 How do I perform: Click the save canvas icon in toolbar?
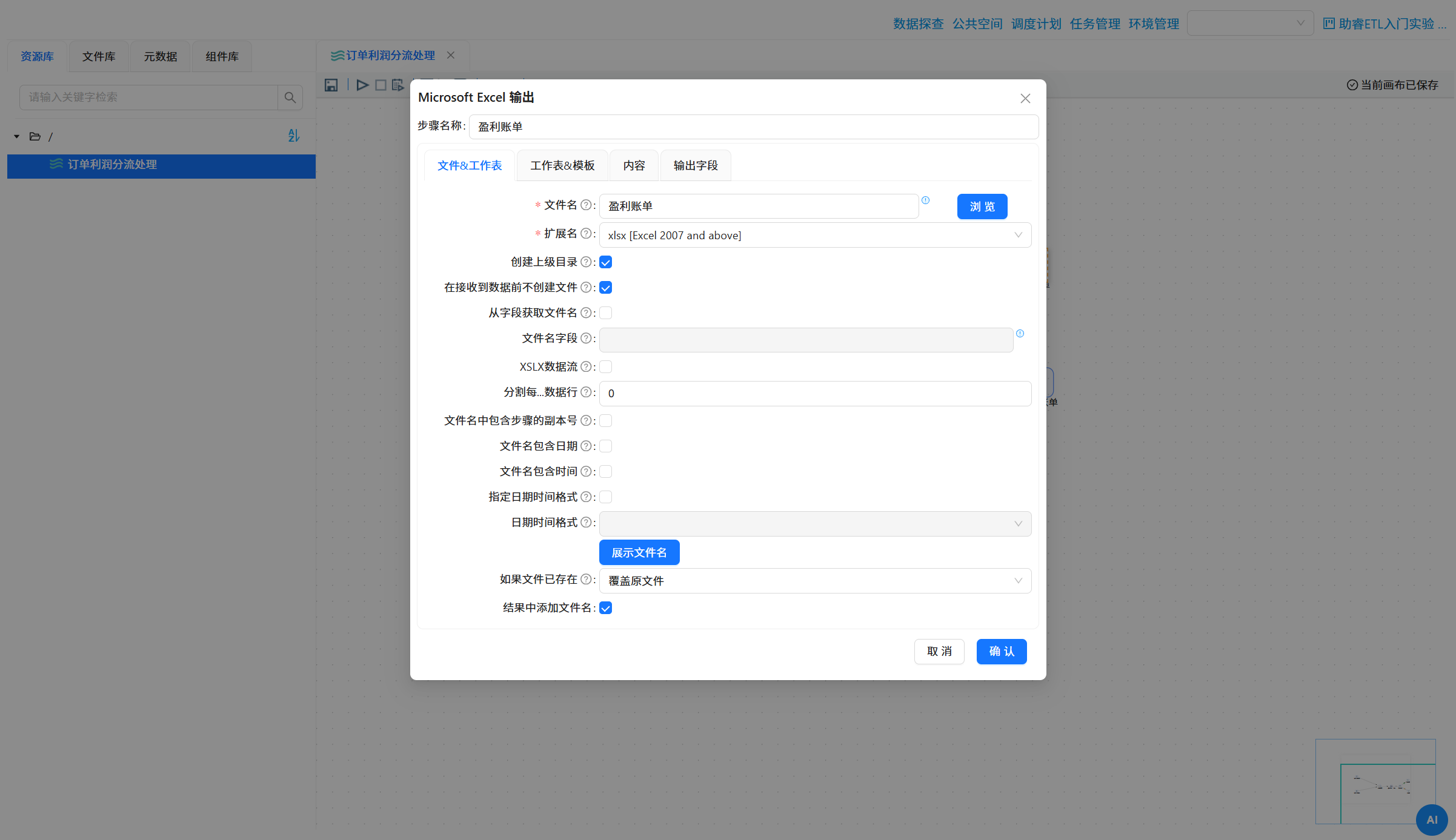pyautogui.click(x=331, y=85)
